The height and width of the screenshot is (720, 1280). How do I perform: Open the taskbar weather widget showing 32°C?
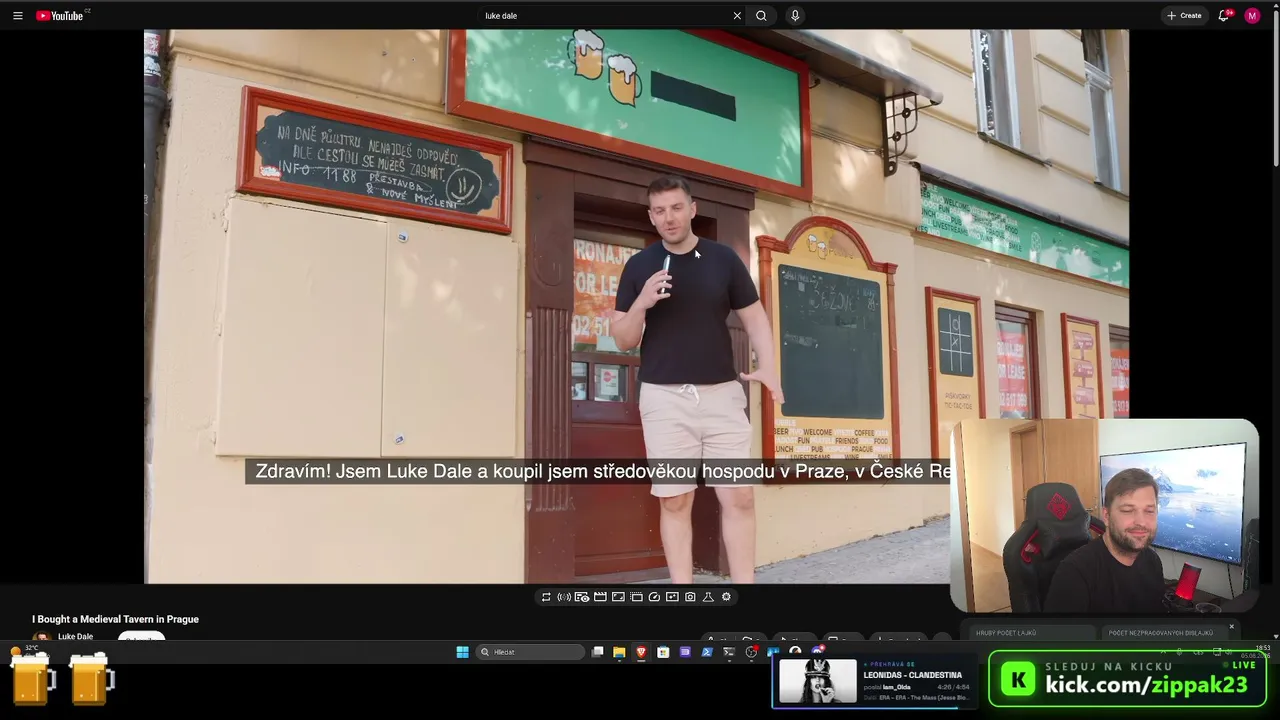tap(25, 650)
